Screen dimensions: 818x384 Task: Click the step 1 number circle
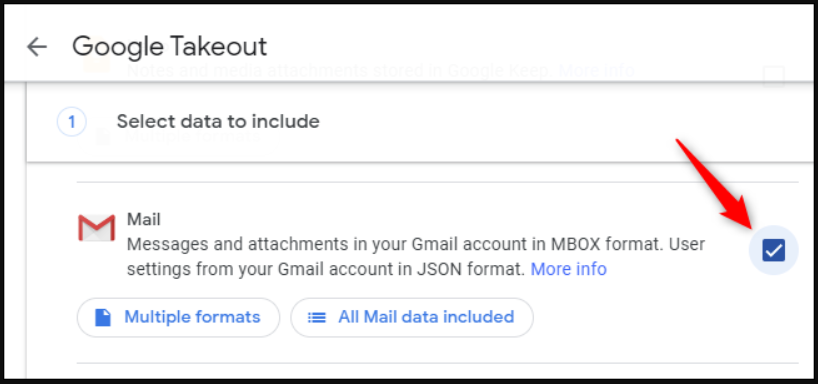pyautogui.click(x=71, y=122)
